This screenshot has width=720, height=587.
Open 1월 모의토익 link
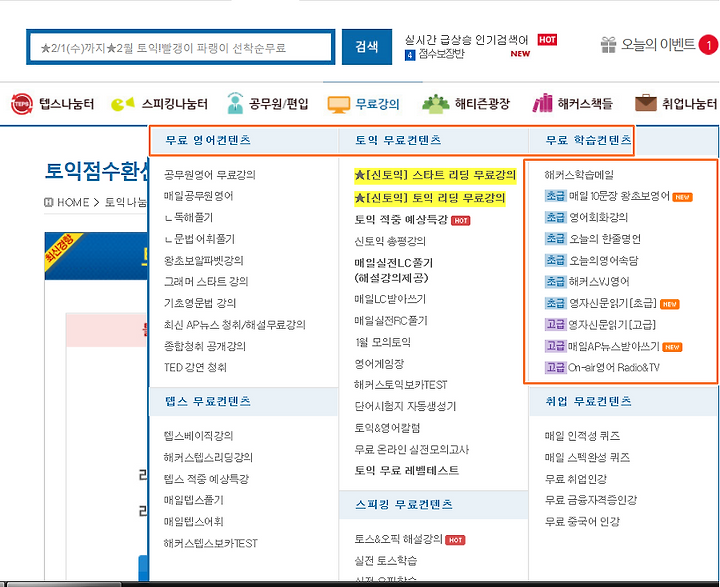click(382, 342)
